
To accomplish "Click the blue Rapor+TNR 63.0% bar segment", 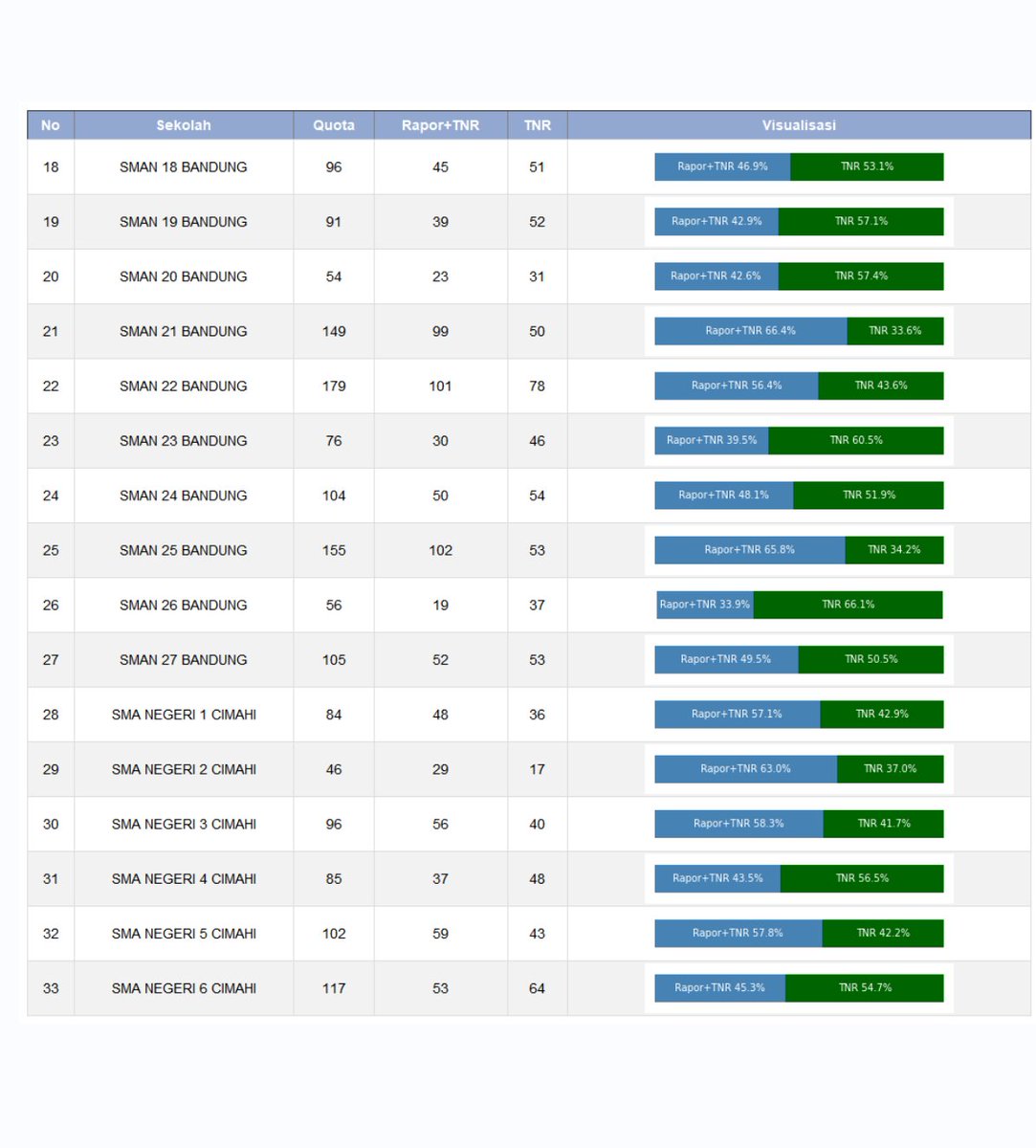I will [x=746, y=769].
